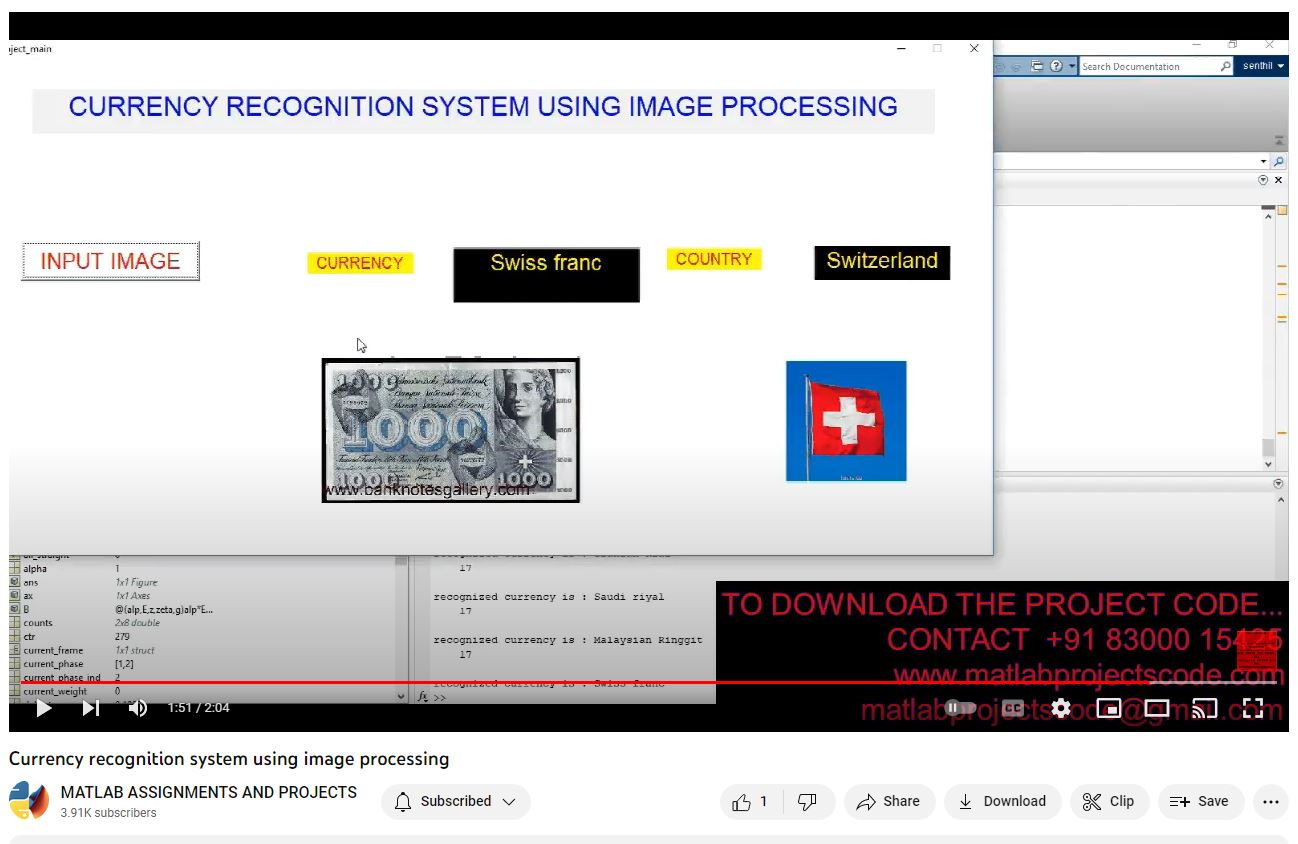Enable theater mode
The width and height of the screenshot is (1298, 844).
click(1157, 708)
